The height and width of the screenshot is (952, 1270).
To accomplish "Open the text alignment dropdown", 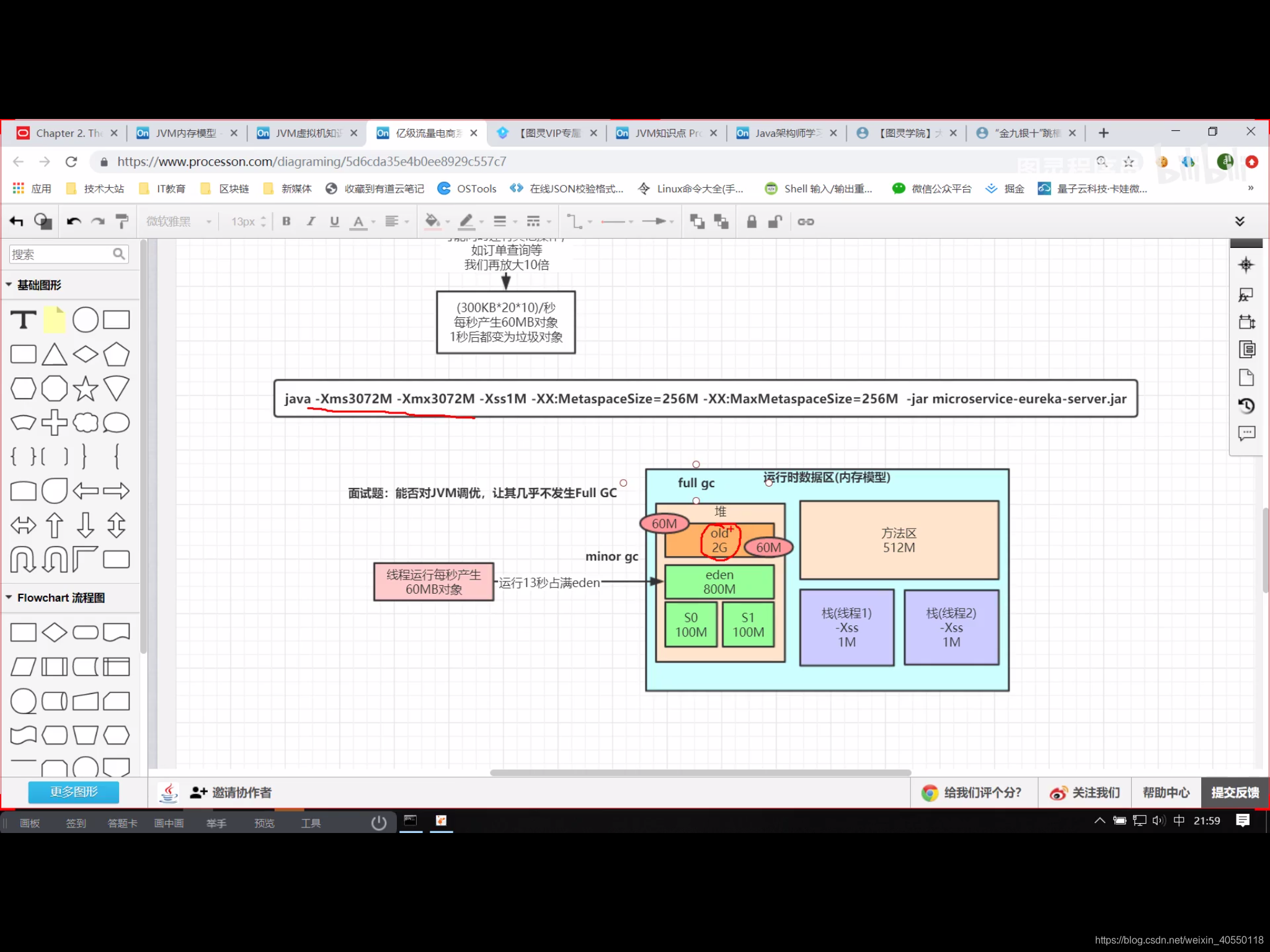I will [x=397, y=221].
